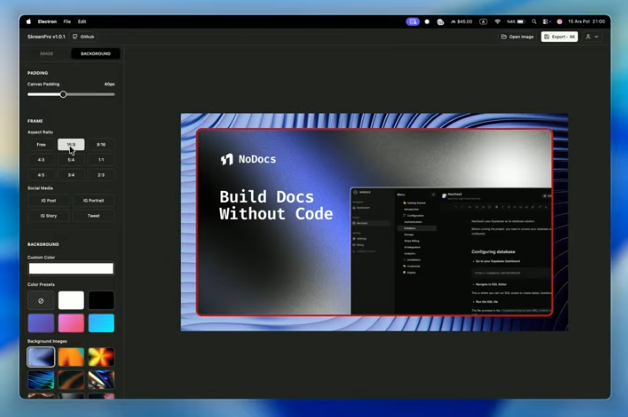Screen dimensions: 628x417
Task: Choose the IG Post social preset
Action: tap(48, 200)
